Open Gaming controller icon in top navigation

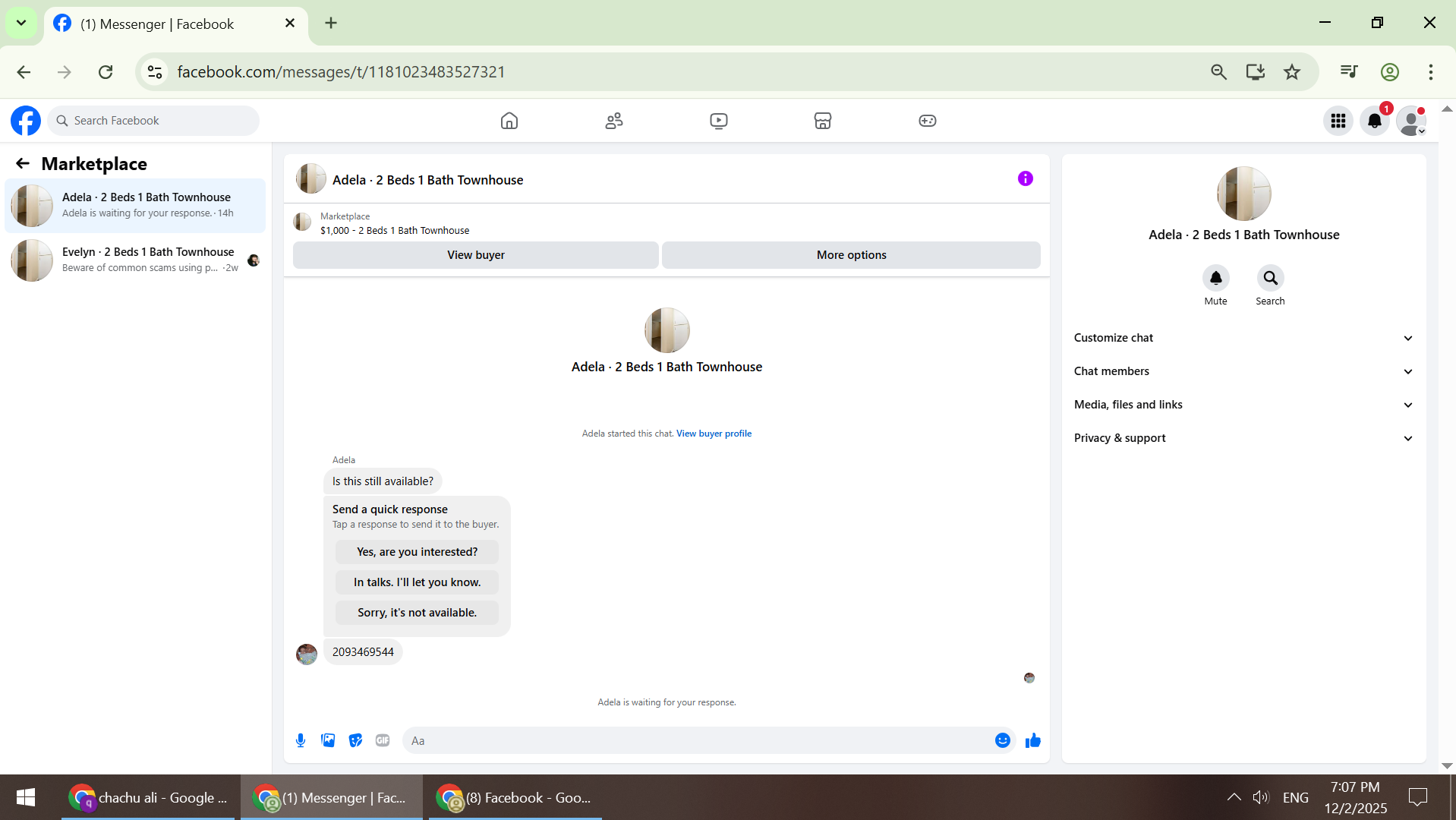tap(928, 121)
